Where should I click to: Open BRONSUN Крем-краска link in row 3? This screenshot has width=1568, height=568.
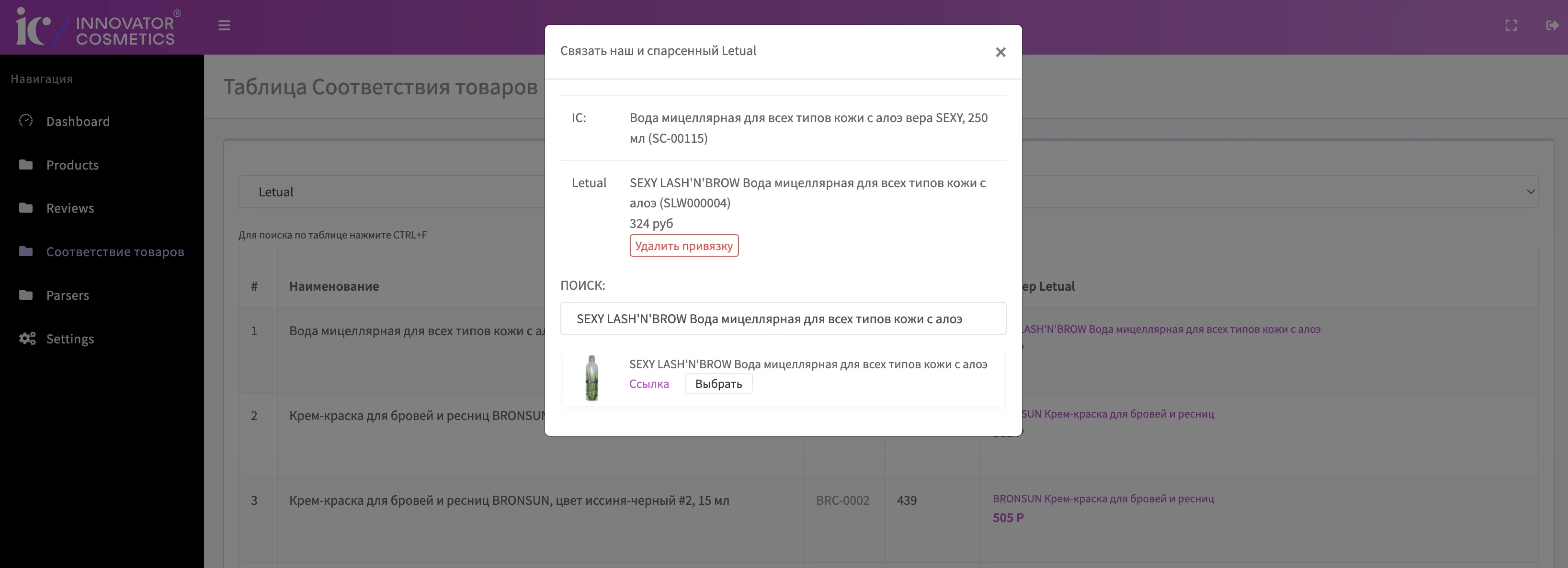point(1102,499)
